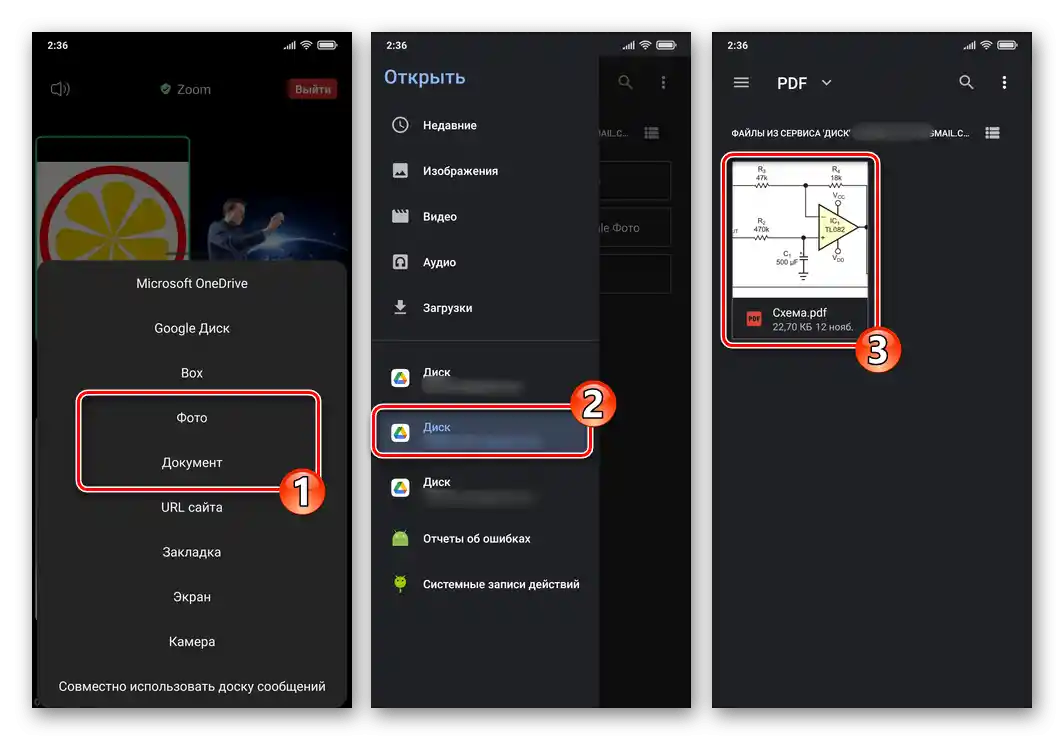The width and height of the screenshot is (1064, 740).
Task: Open Загрузки in the drawer
Action: pos(485,307)
